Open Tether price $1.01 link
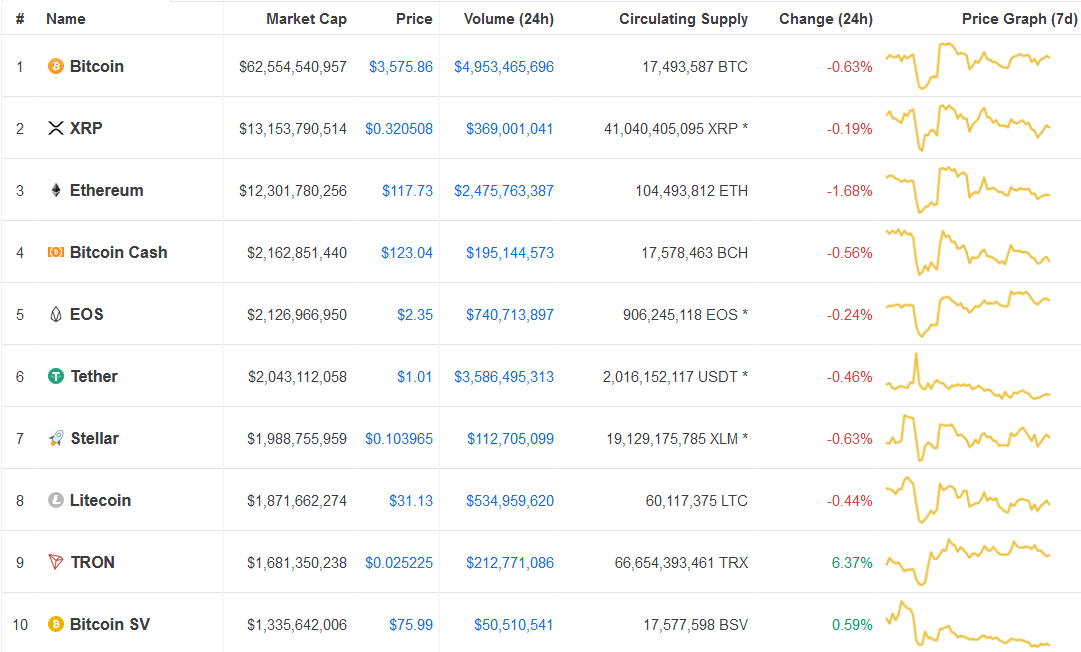 coord(415,377)
